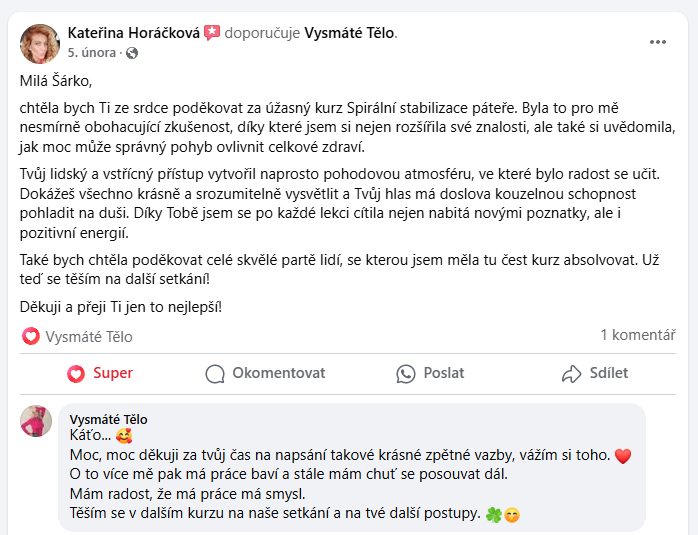698x535 pixels.
Task: Toggle the Super heart reaction button
Action: coord(100,373)
